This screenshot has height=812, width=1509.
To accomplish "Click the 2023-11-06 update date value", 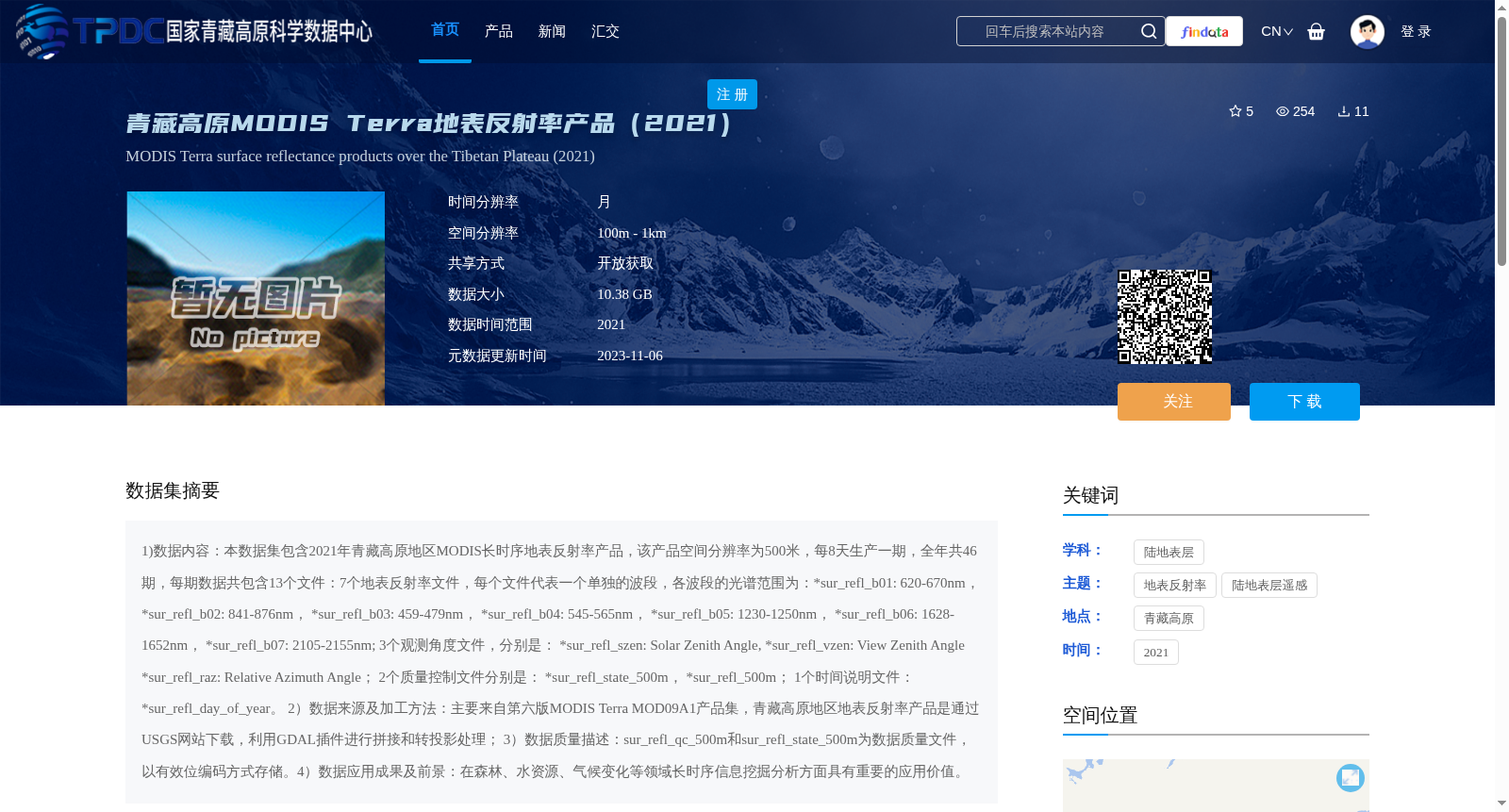I will pos(630,356).
